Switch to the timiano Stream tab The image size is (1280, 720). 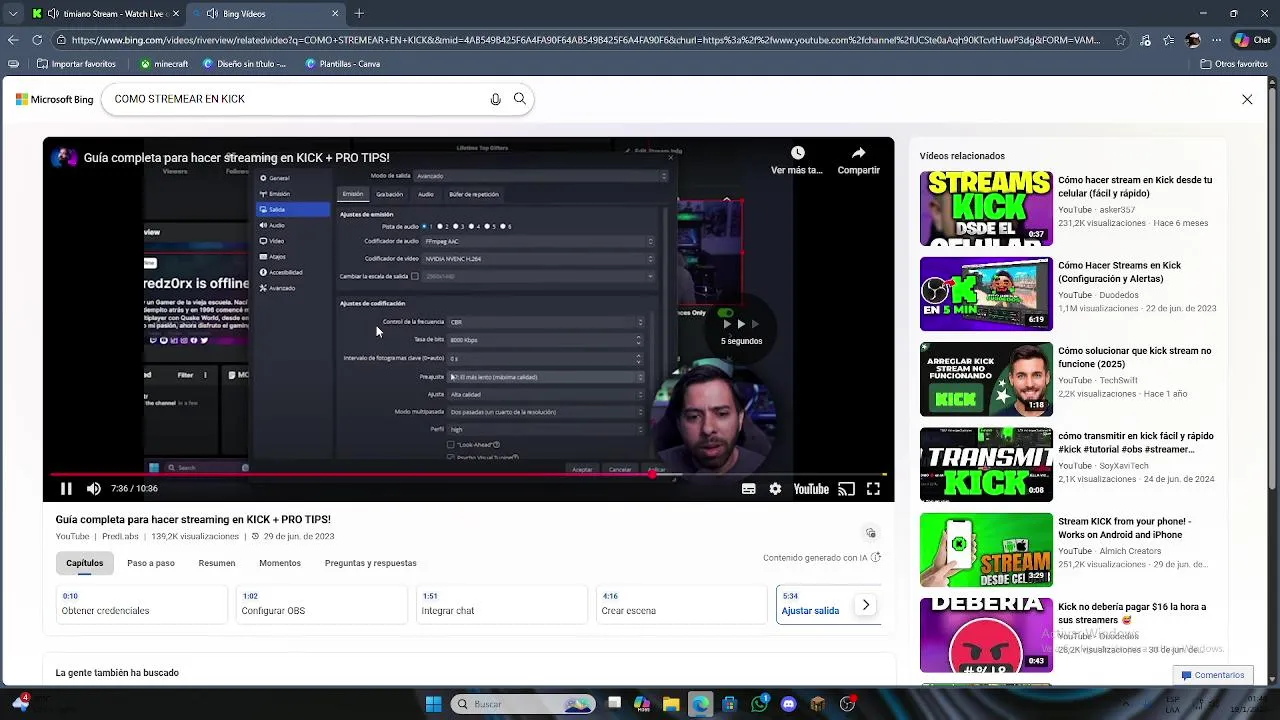[105, 14]
